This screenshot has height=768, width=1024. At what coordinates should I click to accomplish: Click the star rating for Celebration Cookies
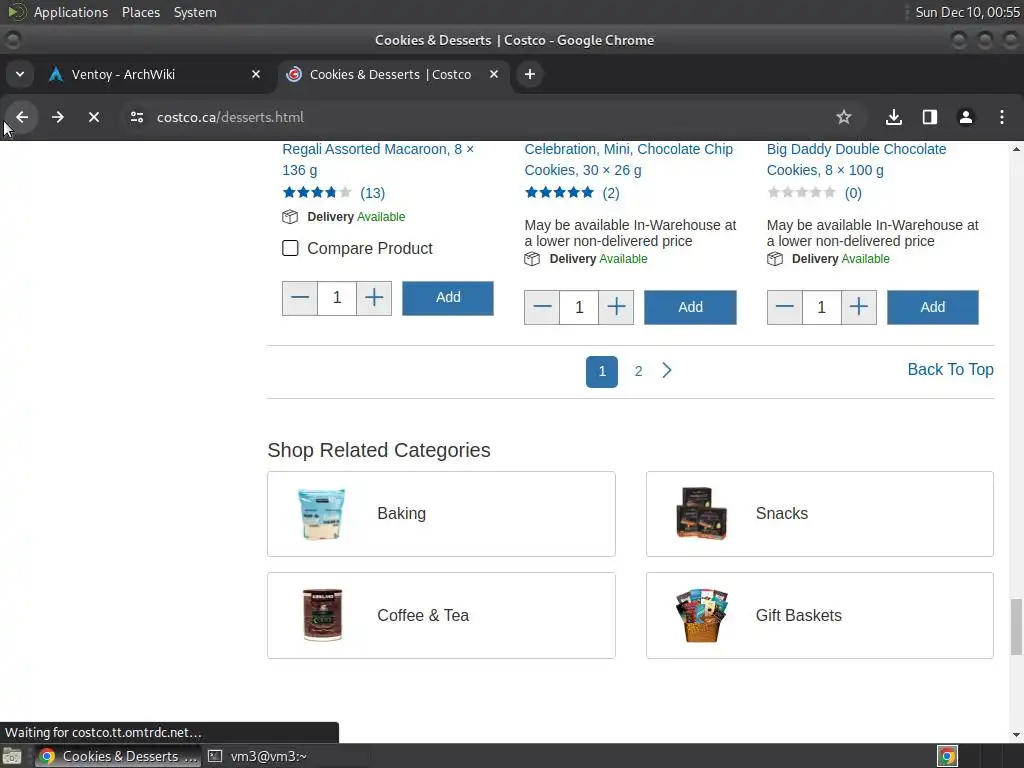[560, 193]
